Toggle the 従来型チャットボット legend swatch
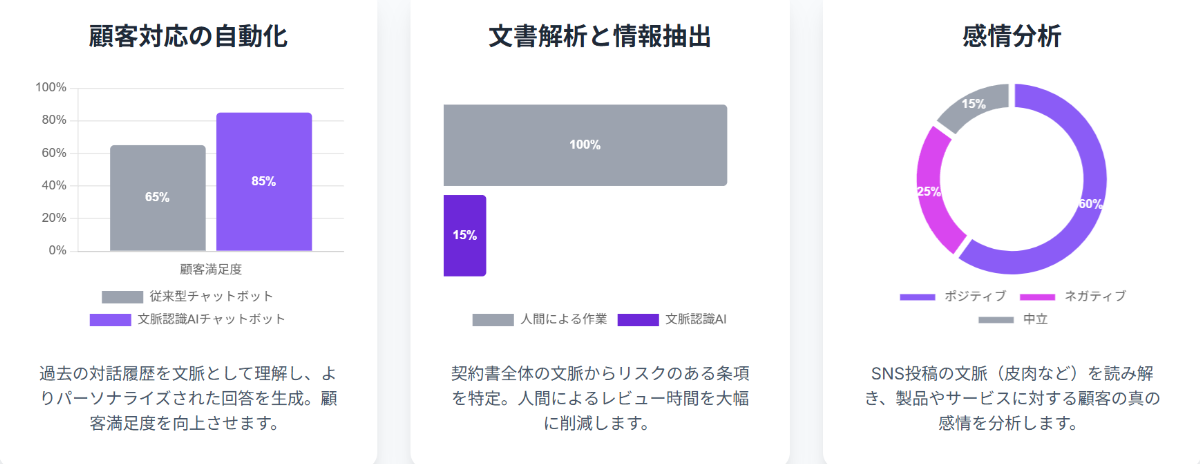Image resolution: width=1200 pixels, height=464 pixels. 122,297
